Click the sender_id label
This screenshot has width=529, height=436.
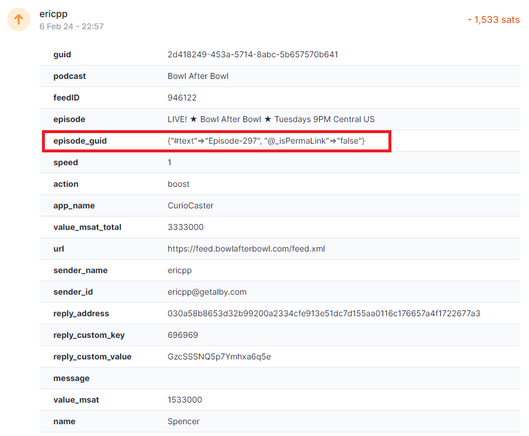73,292
